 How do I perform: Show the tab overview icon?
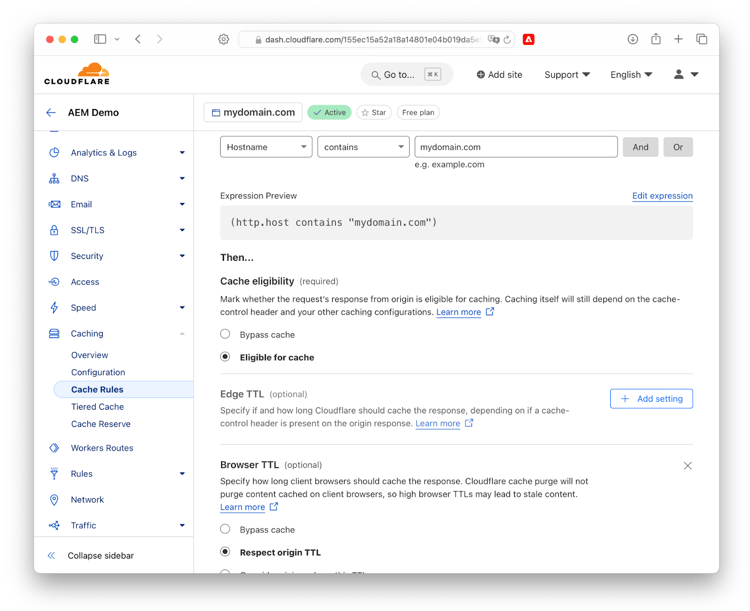tap(702, 39)
